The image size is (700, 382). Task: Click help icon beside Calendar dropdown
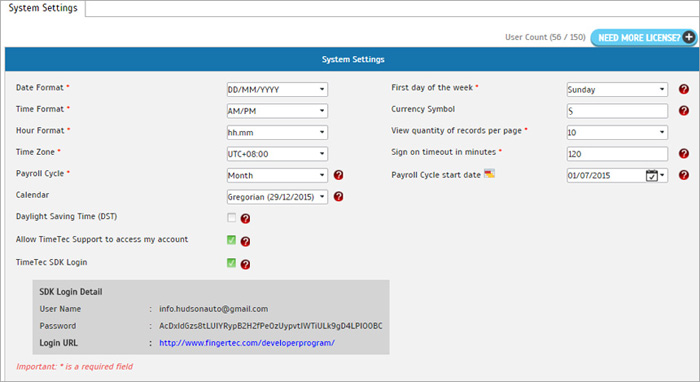point(338,196)
